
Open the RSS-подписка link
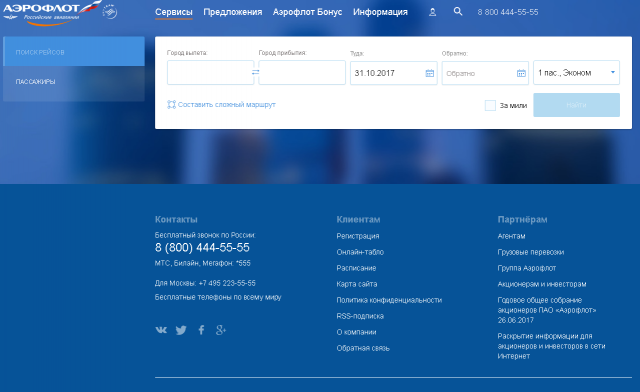point(360,316)
